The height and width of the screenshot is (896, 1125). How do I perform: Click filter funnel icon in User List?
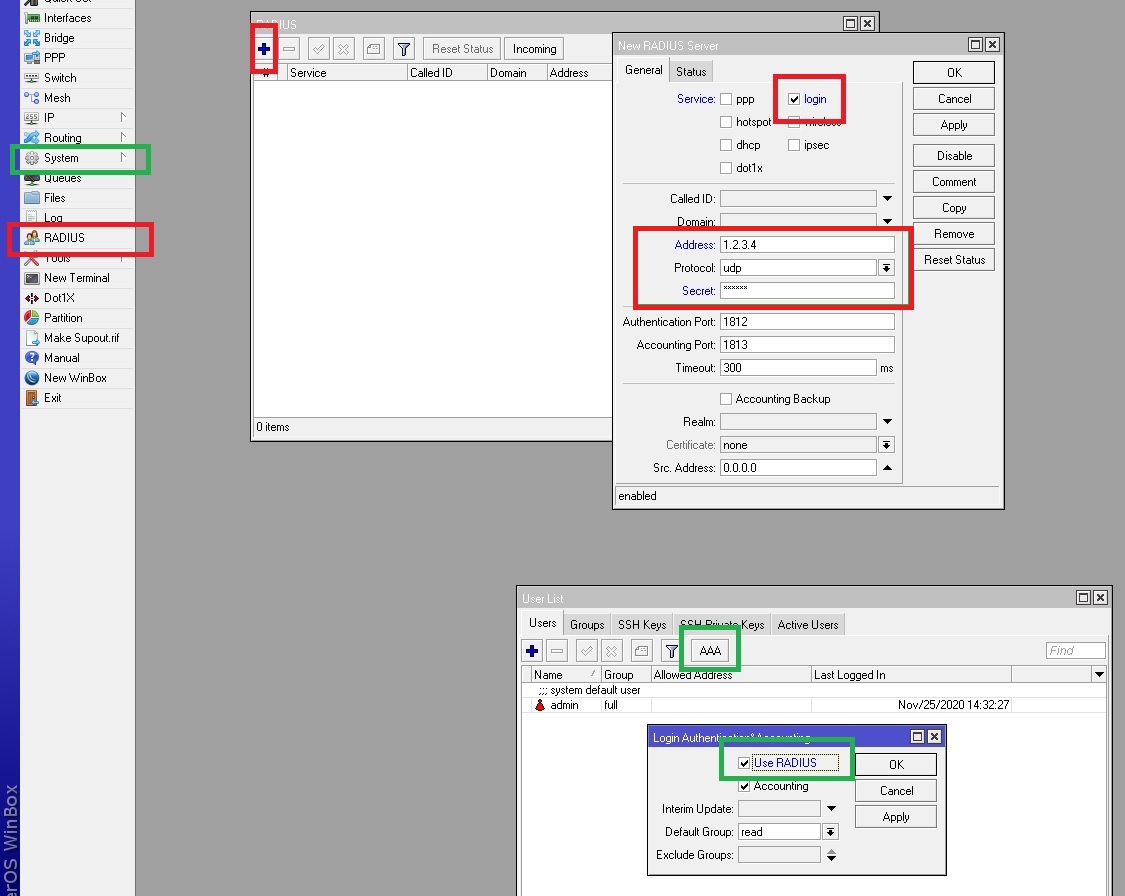(671, 651)
